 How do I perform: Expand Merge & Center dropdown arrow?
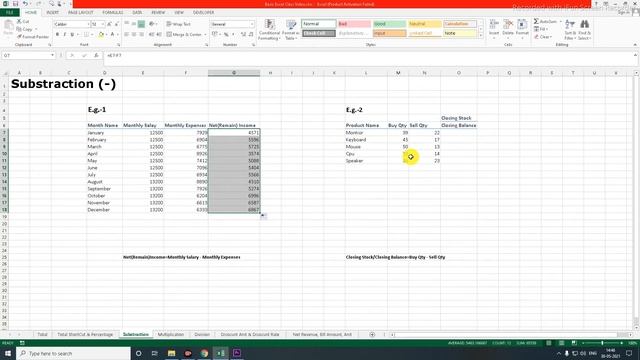pyautogui.click(x=205, y=35)
